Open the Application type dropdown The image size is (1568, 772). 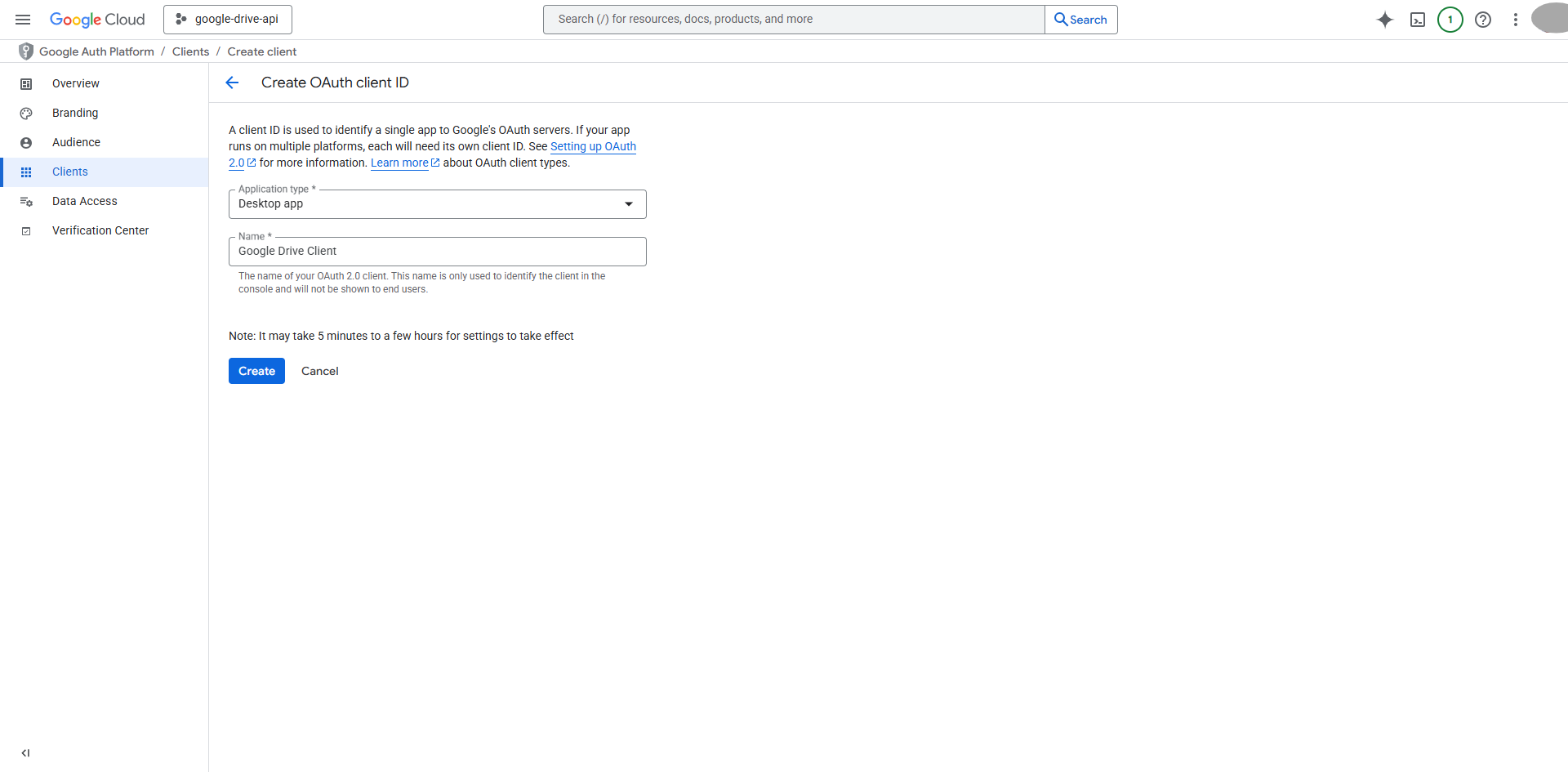pos(438,204)
